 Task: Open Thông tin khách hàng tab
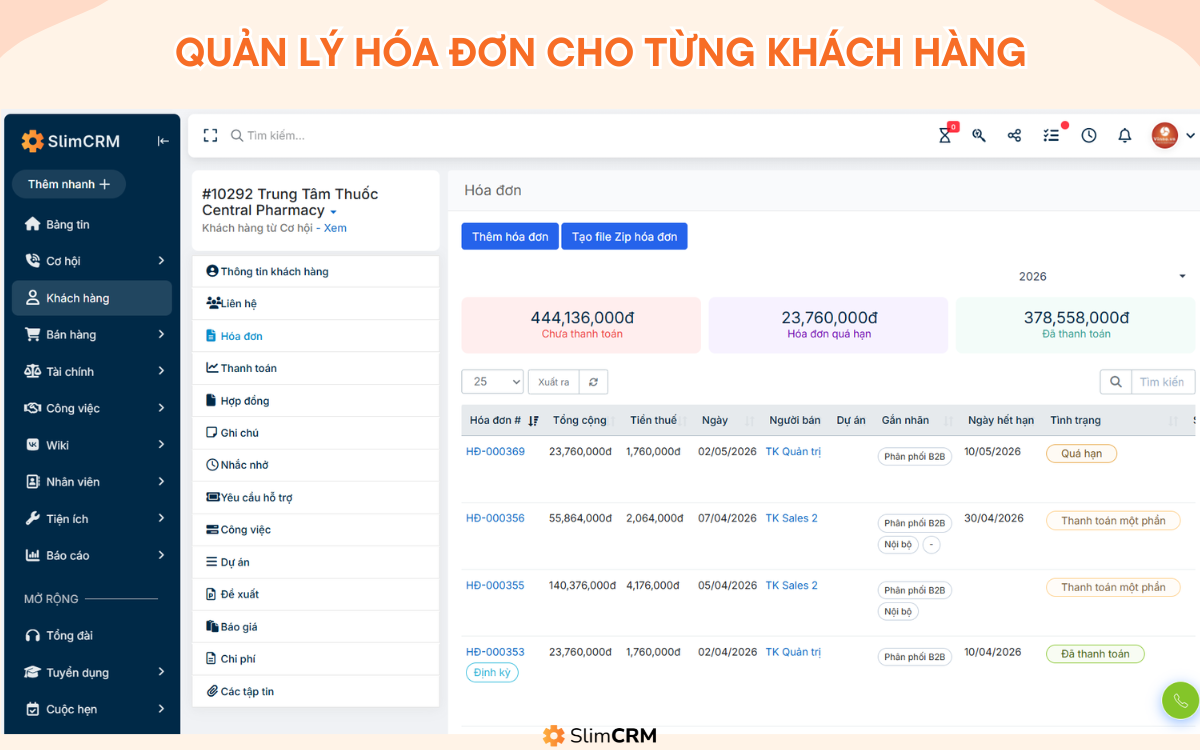tap(315, 271)
